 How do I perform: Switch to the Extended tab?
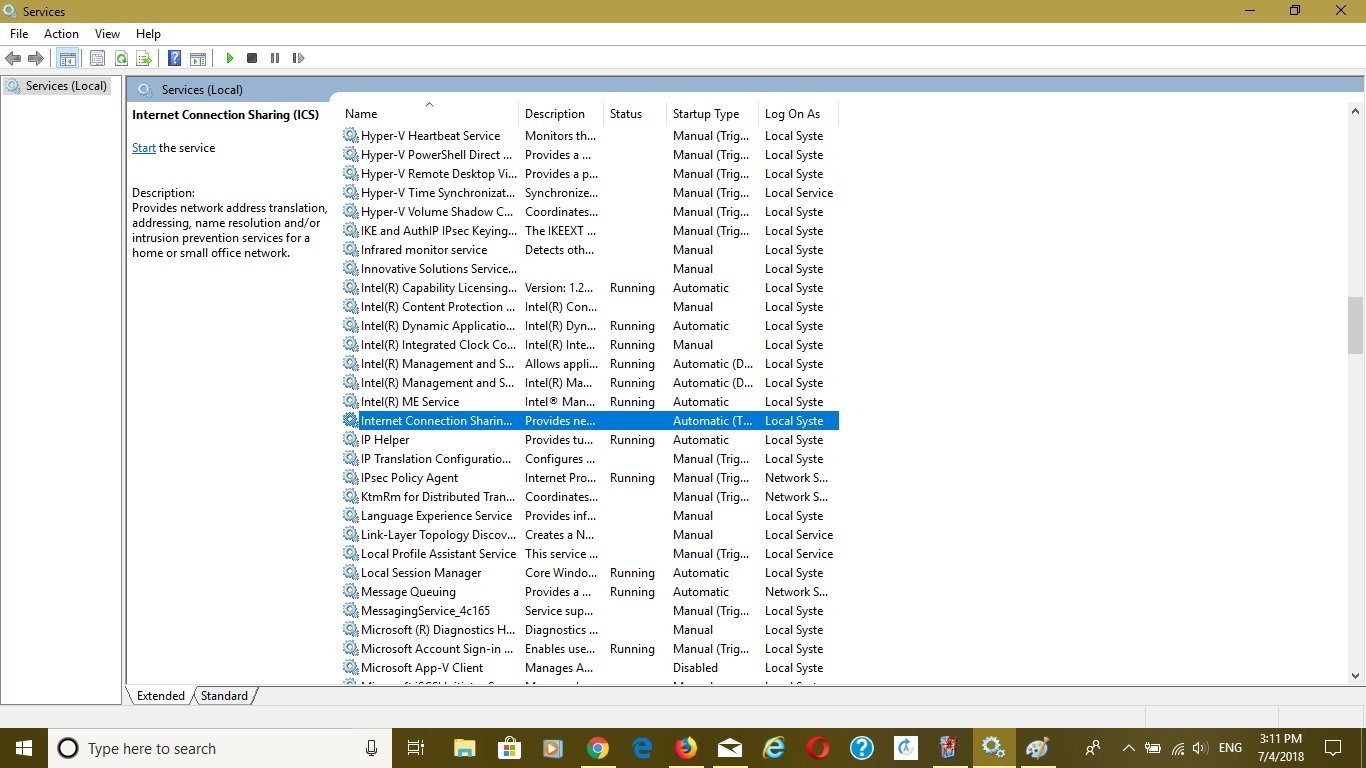(x=160, y=696)
